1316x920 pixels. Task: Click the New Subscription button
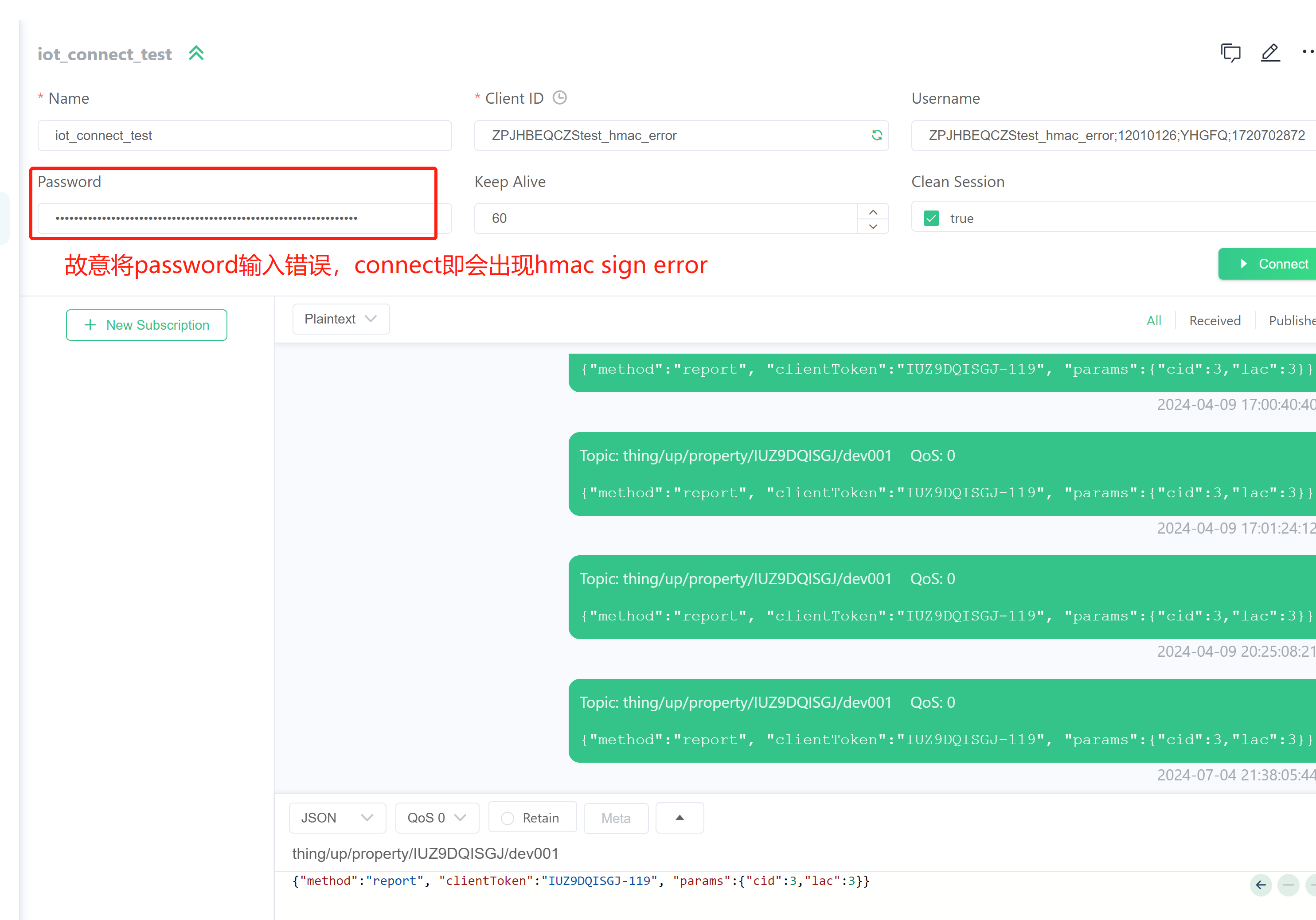(x=147, y=325)
